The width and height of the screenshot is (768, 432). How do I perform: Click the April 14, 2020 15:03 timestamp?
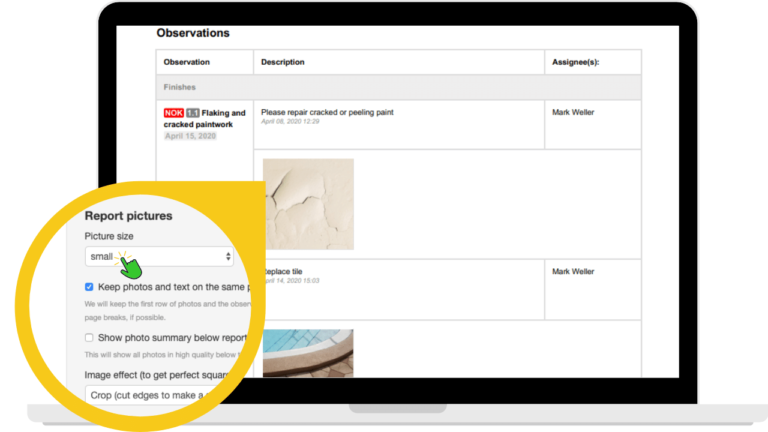click(x=292, y=281)
